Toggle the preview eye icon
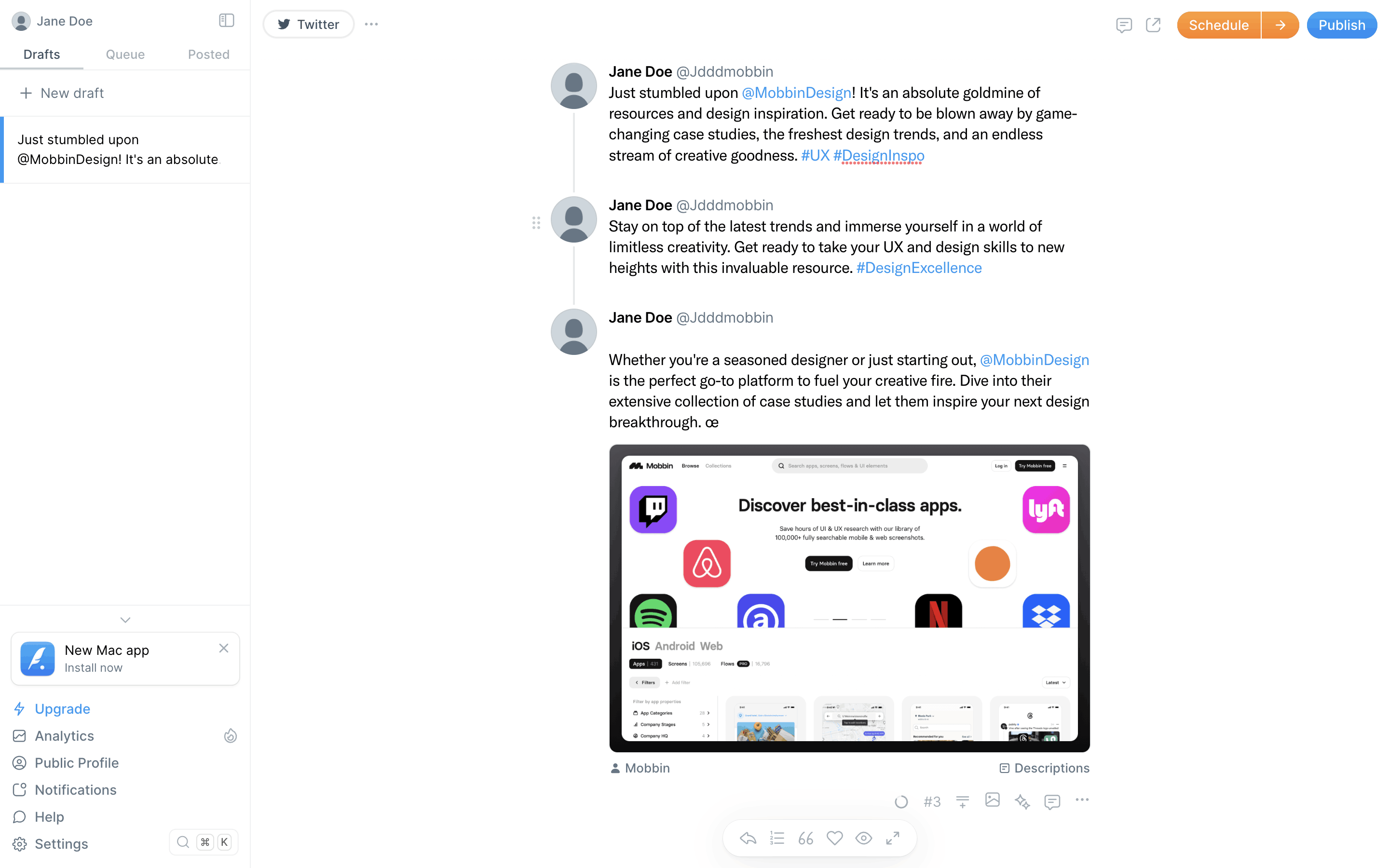The height and width of the screenshot is (868, 1389). (863, 838)
